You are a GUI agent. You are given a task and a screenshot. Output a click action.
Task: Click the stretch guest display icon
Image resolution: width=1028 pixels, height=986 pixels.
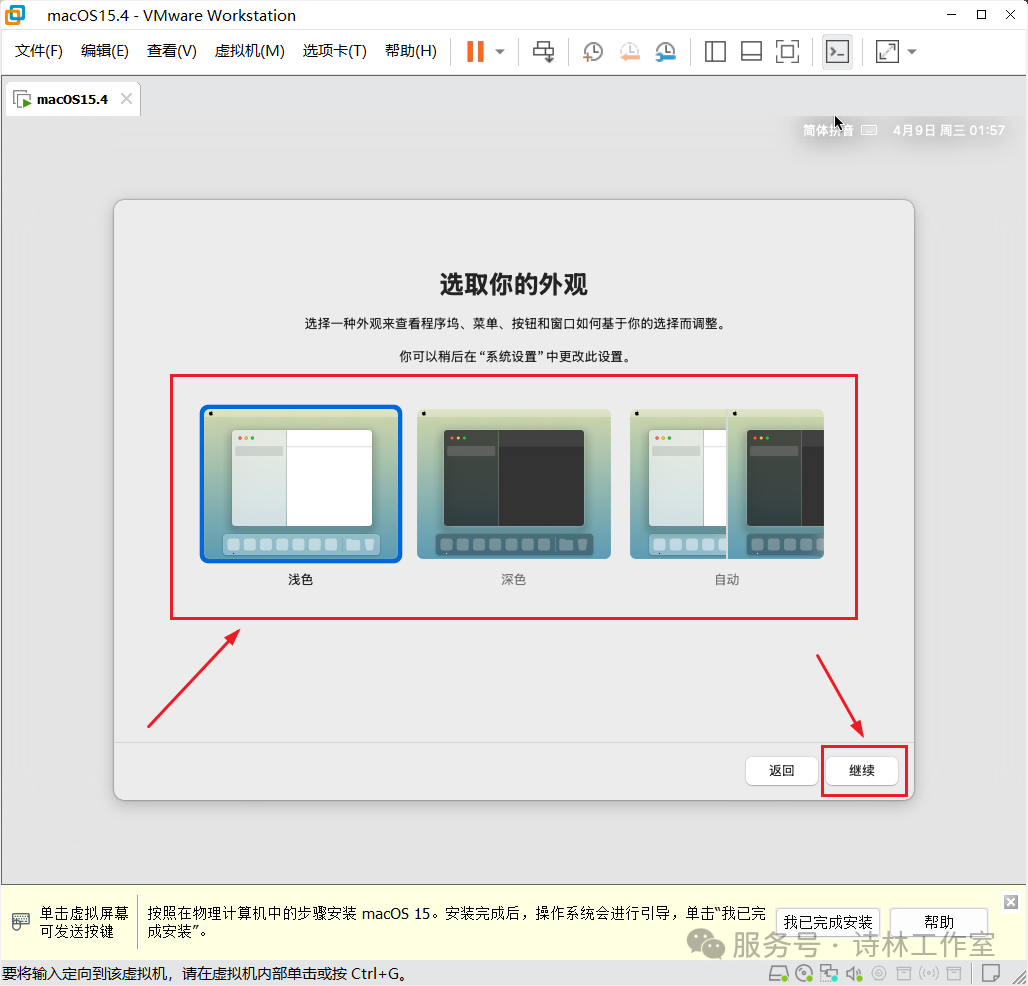(x=887, y=52)
